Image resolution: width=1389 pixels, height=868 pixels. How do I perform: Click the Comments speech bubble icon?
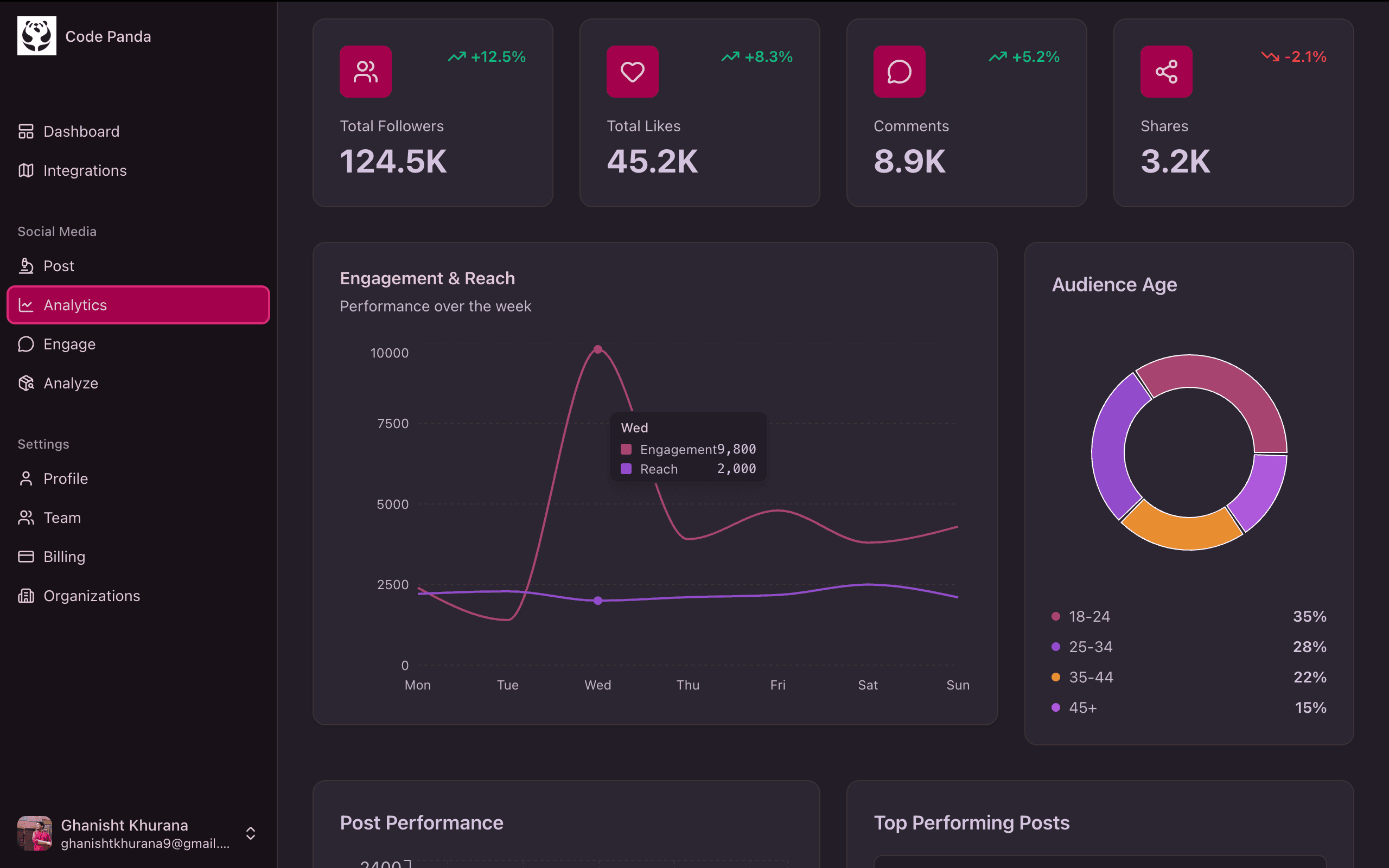(x=899, y=72)
